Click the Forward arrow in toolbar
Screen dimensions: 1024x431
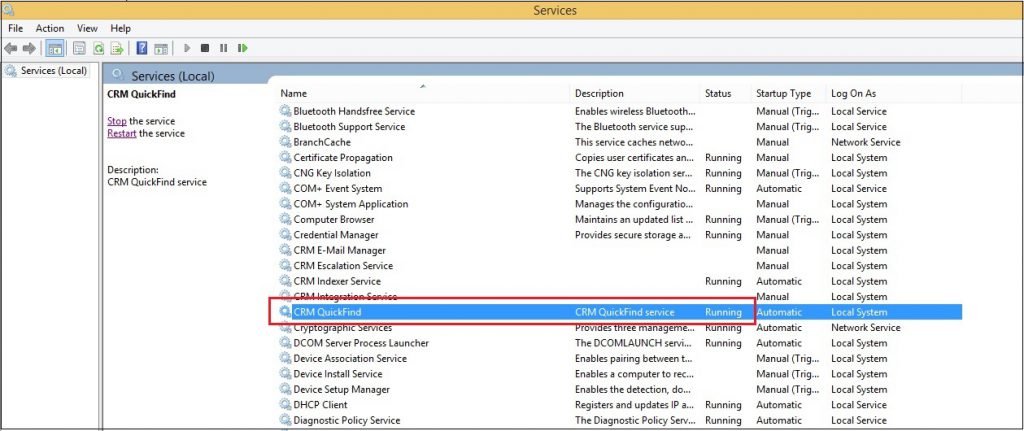(x=30, y=48)
